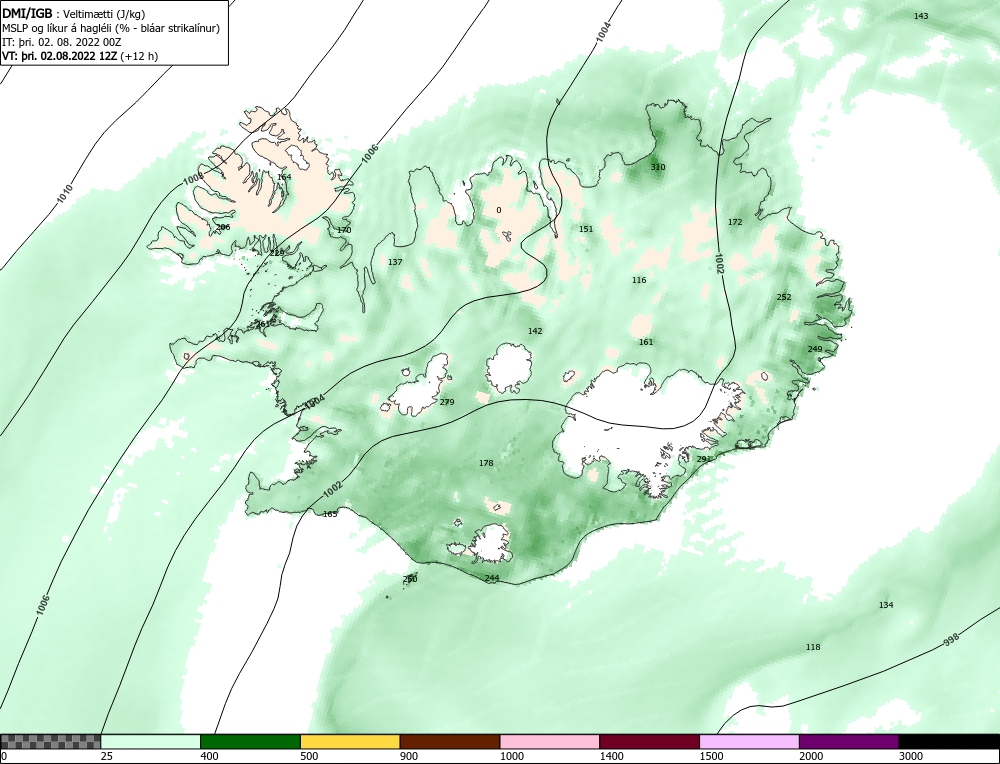Choose the brown 900–1000 legend swatch
This screenshot has height=764, width=1000.
(450, 741)
